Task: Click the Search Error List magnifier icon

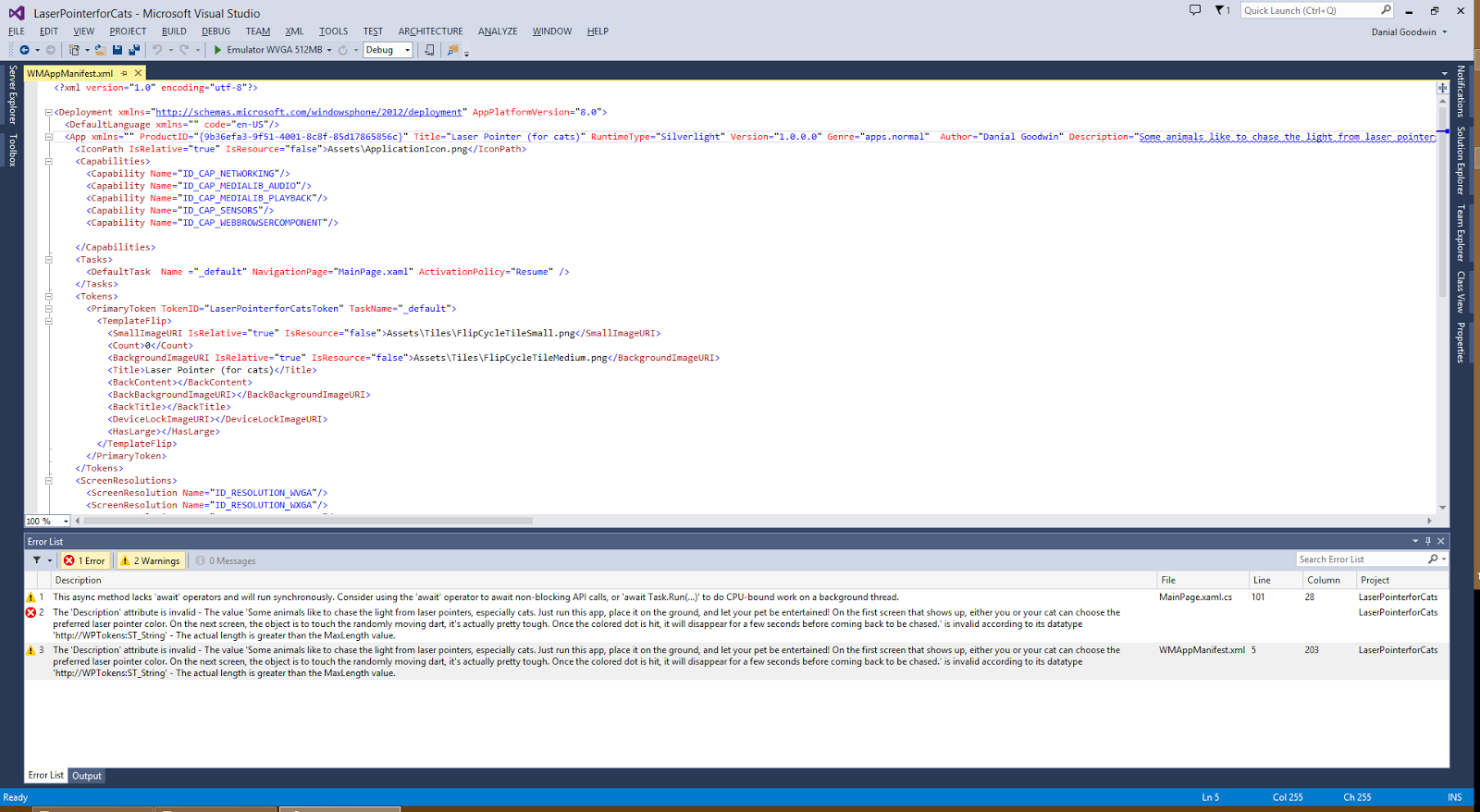Action: [1433, 560]
